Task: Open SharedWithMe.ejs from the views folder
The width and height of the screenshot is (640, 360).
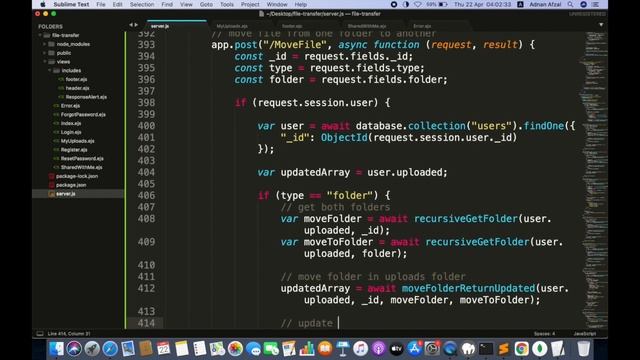Action: pyautogui.click(x=81, y=167)
